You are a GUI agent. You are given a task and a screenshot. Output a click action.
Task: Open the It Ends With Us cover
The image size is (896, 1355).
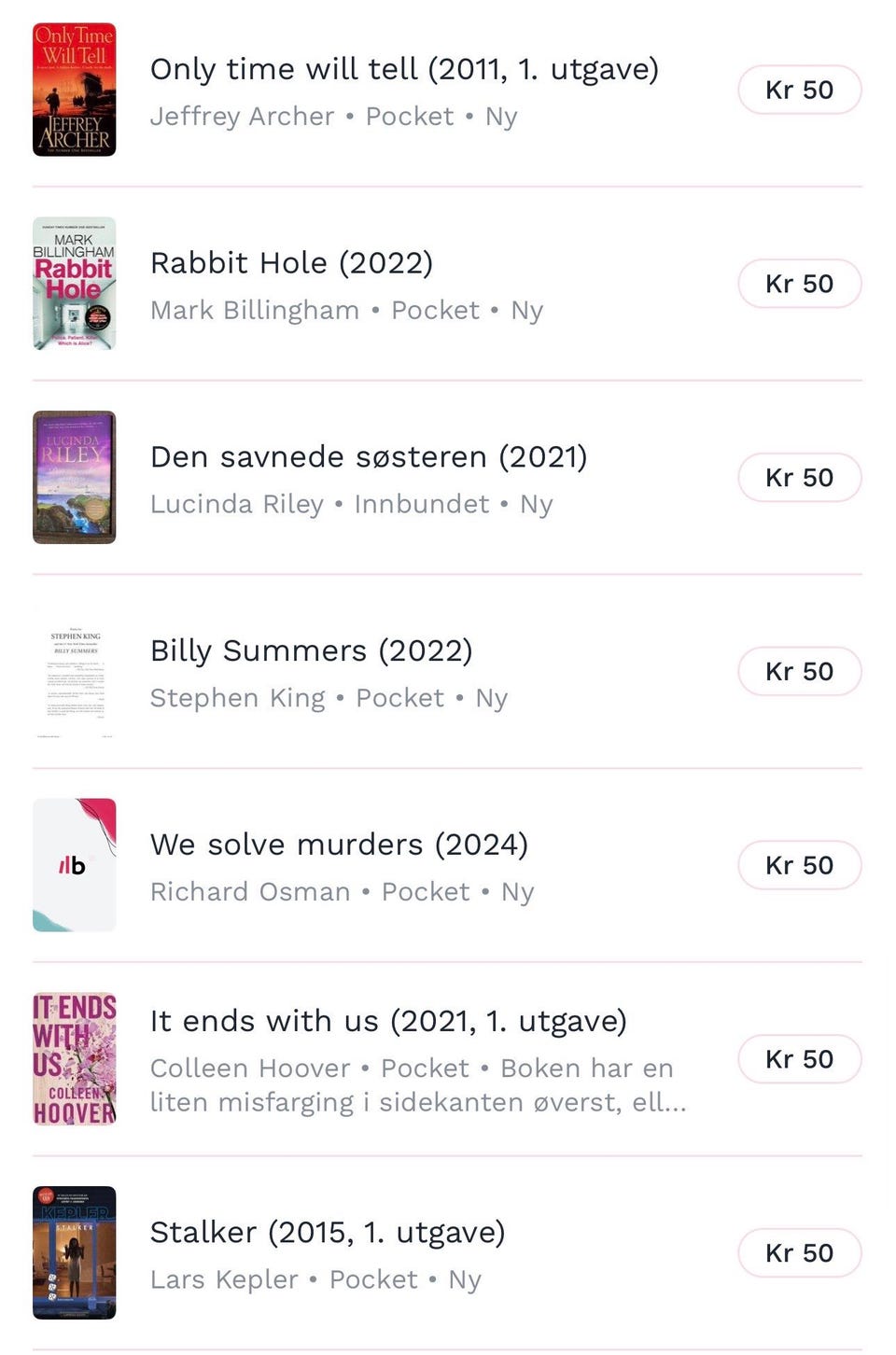click(x=75, y=1059)
